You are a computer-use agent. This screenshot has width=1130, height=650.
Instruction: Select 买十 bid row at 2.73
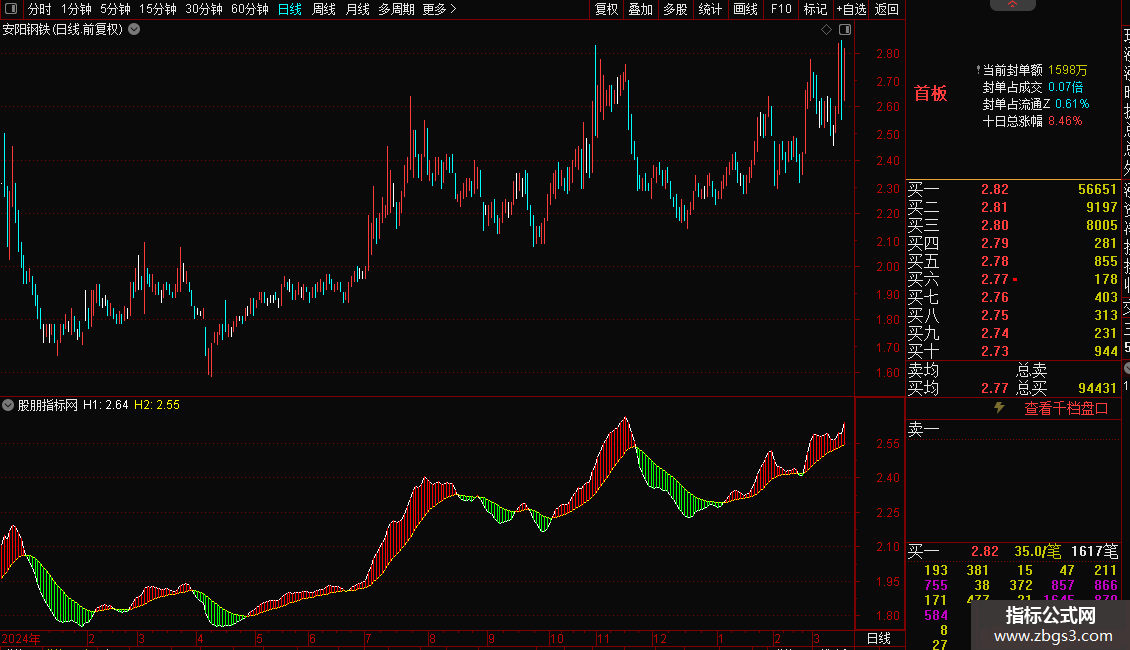(1013, 352)
